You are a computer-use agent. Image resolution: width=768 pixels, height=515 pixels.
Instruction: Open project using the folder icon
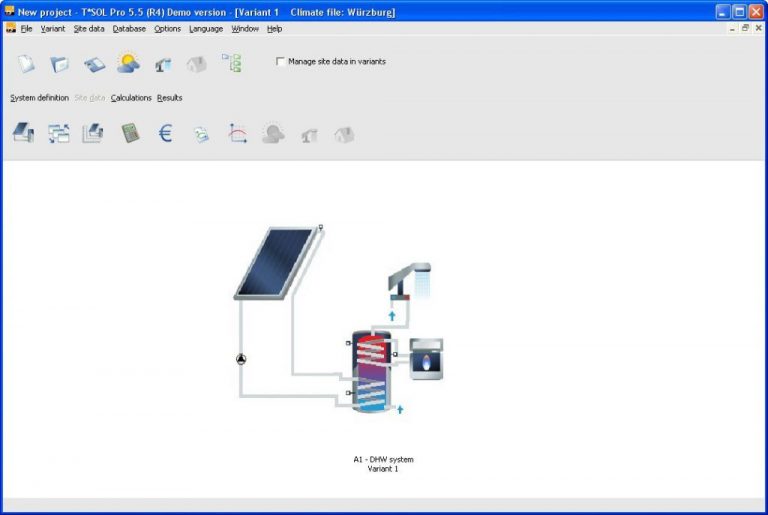tap(60, 64)
